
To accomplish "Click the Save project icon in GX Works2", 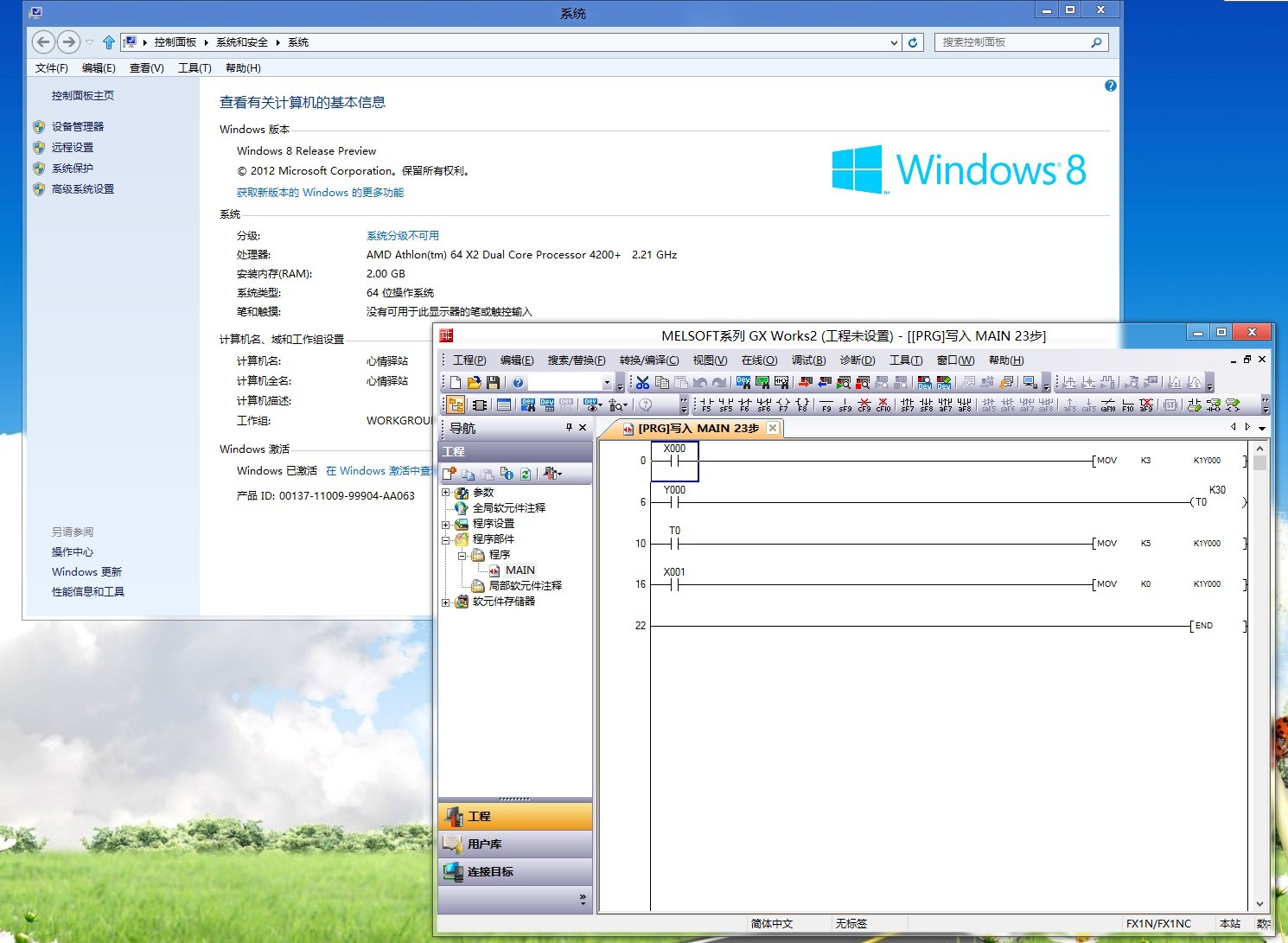I will [x=493, y=382].
